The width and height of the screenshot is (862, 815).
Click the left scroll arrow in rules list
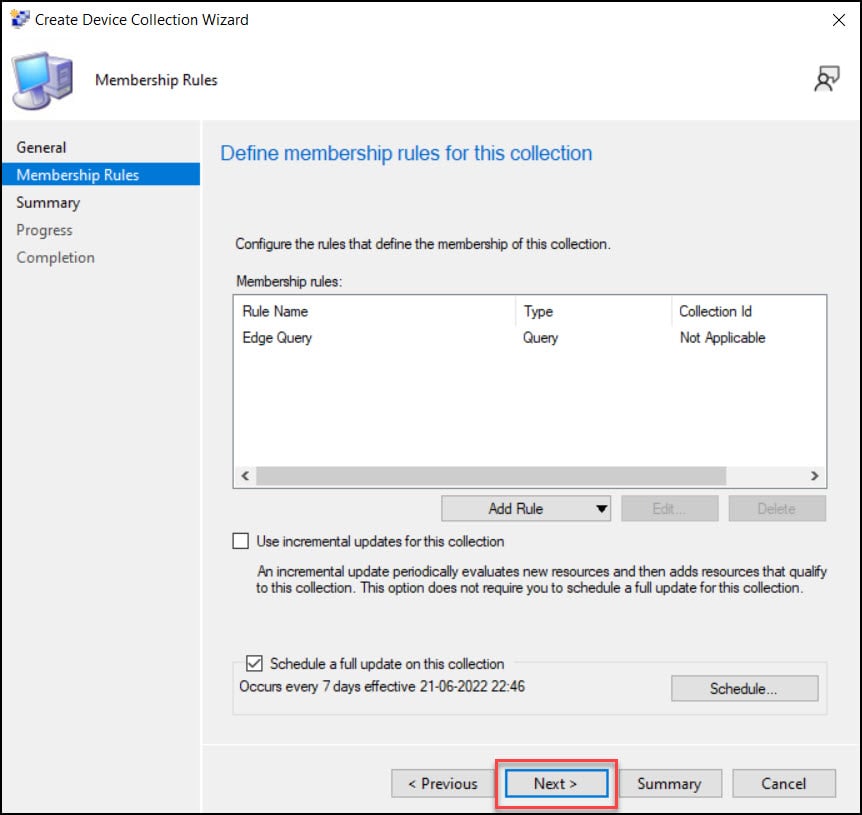click(245, 476)
